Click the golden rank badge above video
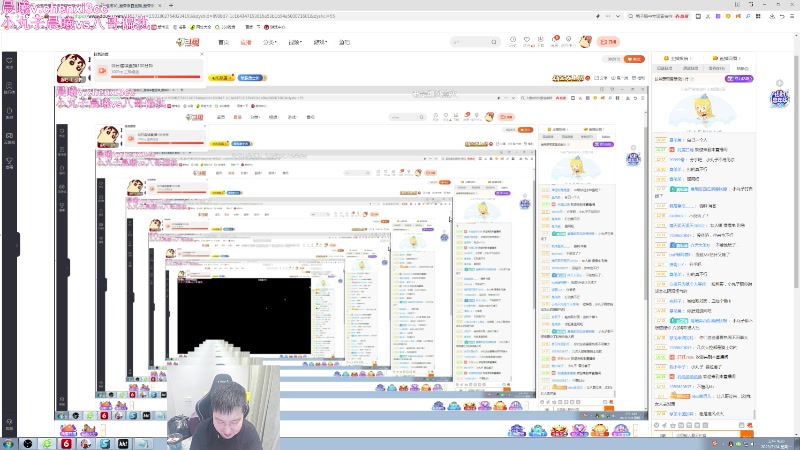The image size is (800, 450). pos(568,78)
